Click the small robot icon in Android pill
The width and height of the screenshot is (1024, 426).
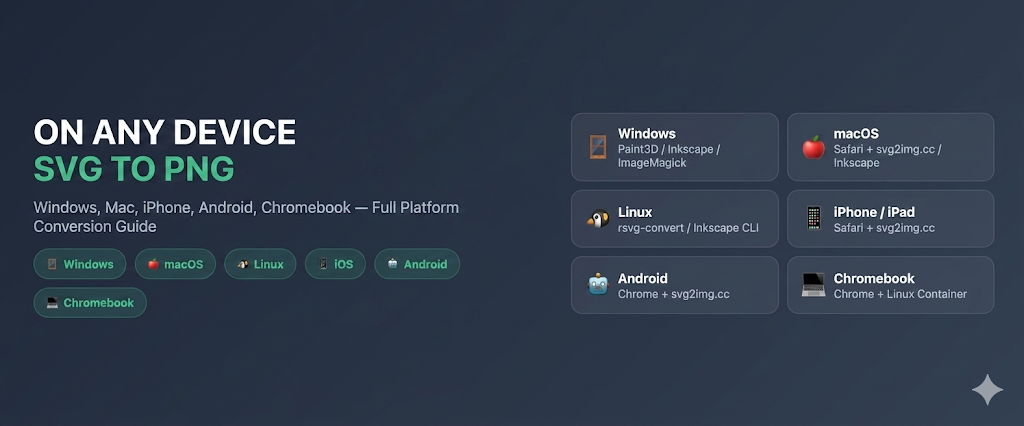coord(392,264)
